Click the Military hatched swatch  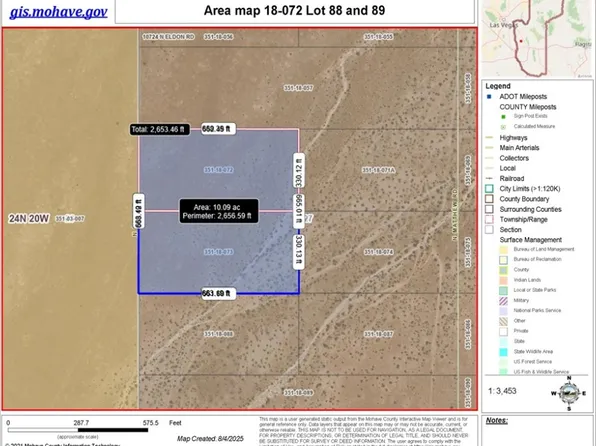pyautogui.click(x=503, y=301)
